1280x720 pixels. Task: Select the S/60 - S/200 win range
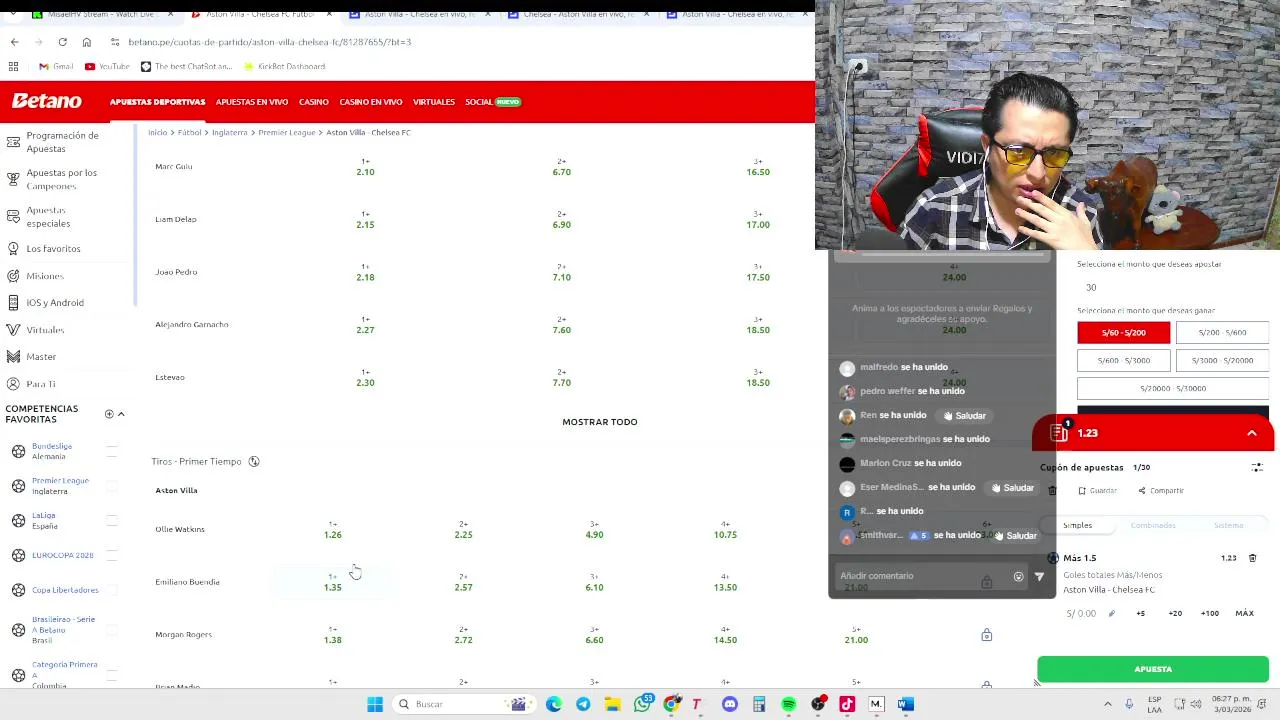[1123, 332]
